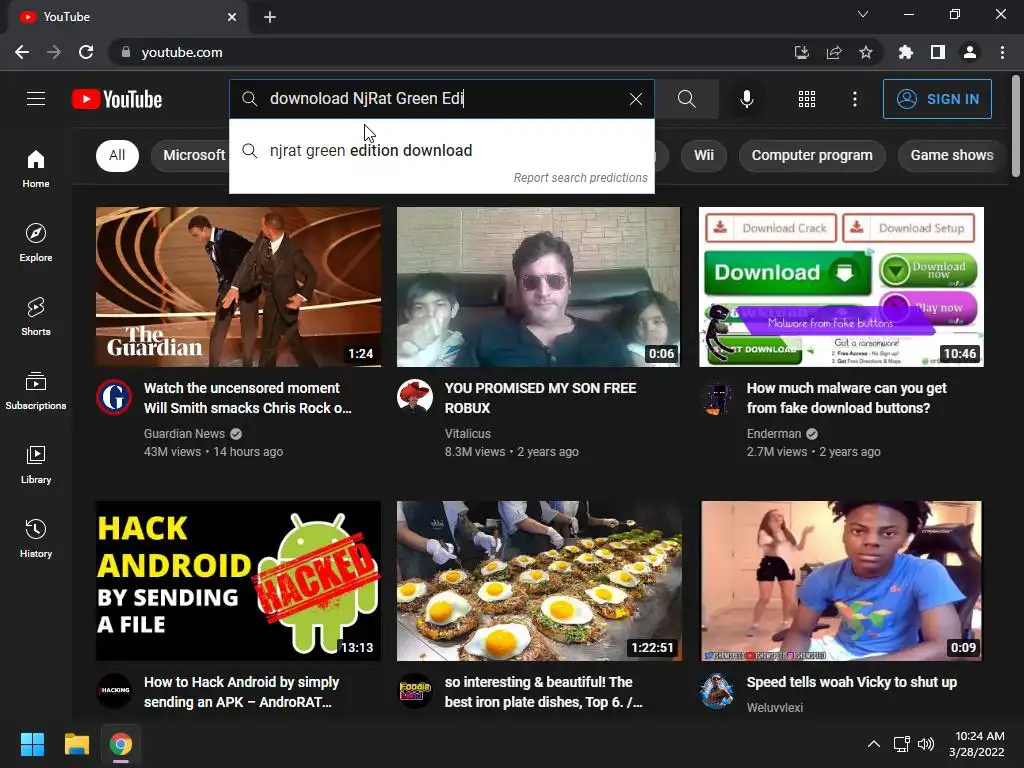Open the iron plate dishes thumbnail
The height and width of the screenshot is (768, 1024).
click(x=539, y=581)
